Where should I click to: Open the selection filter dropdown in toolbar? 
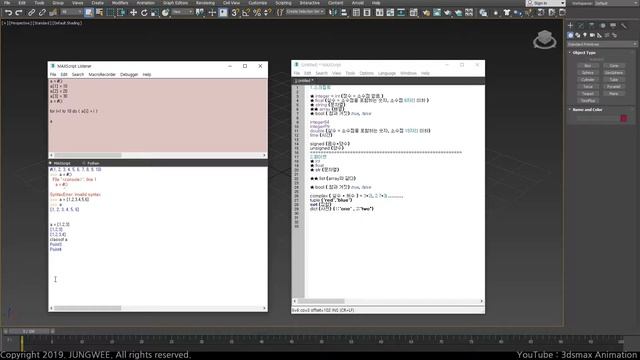coord(71,12)
